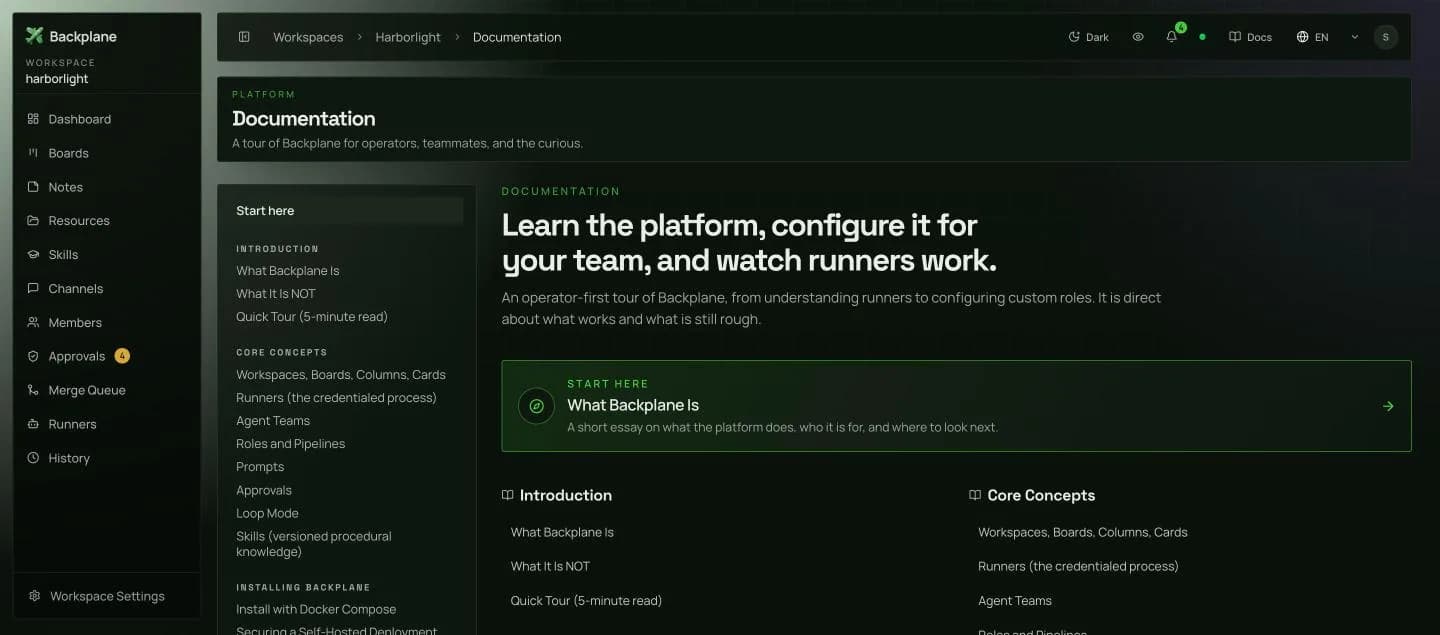Open Install with Docker Compose doc

pos(316,610)
